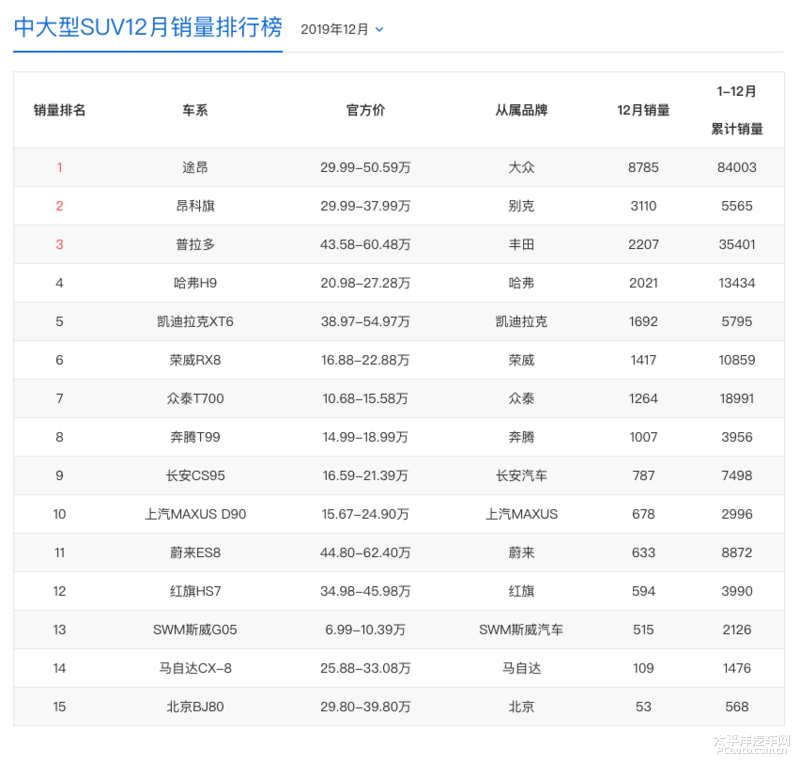Click the December sales value 3110
This screenshot has height=762, width=800.
click(x=643, y=206)
